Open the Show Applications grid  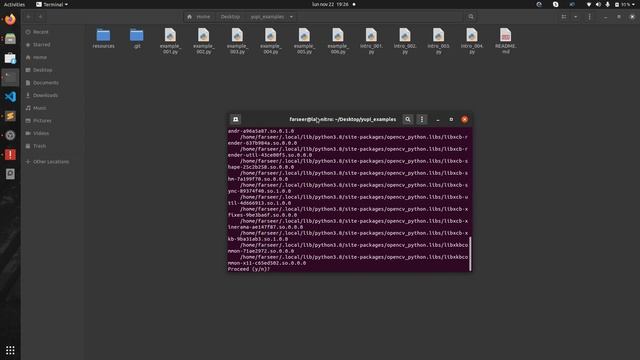tap(10, 350)
